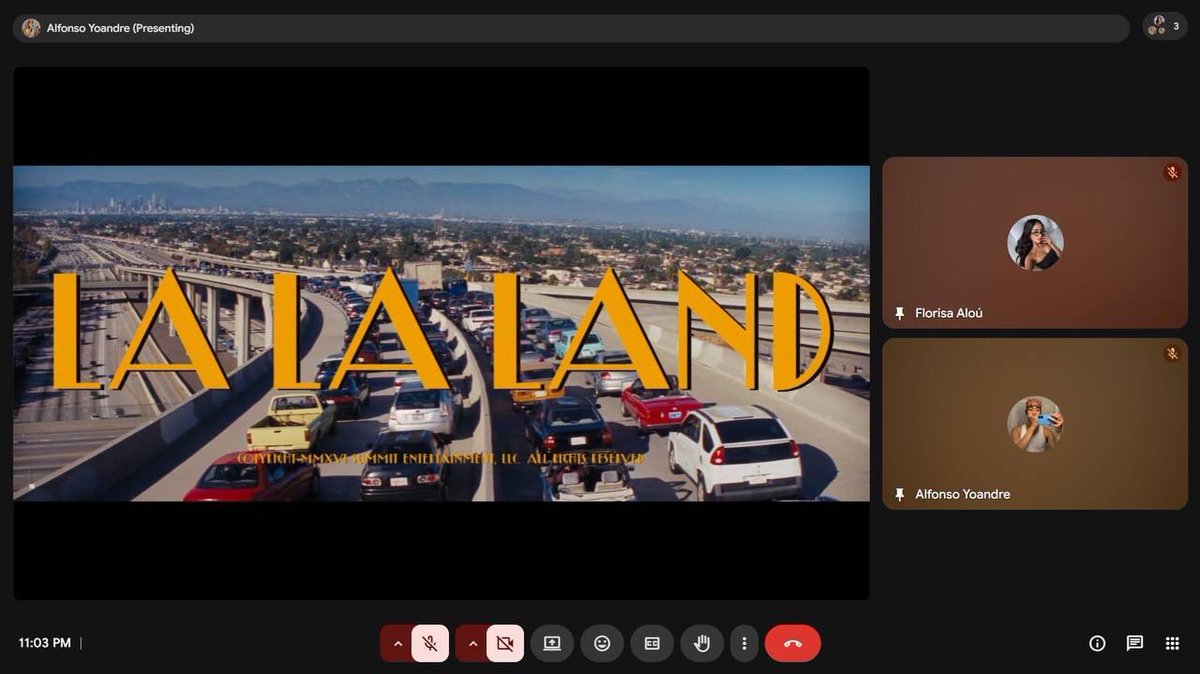Click muted mic indicator on Florisa Aloú tile
Screen dimensions: 1200x674
click(x=1172, y=173)
